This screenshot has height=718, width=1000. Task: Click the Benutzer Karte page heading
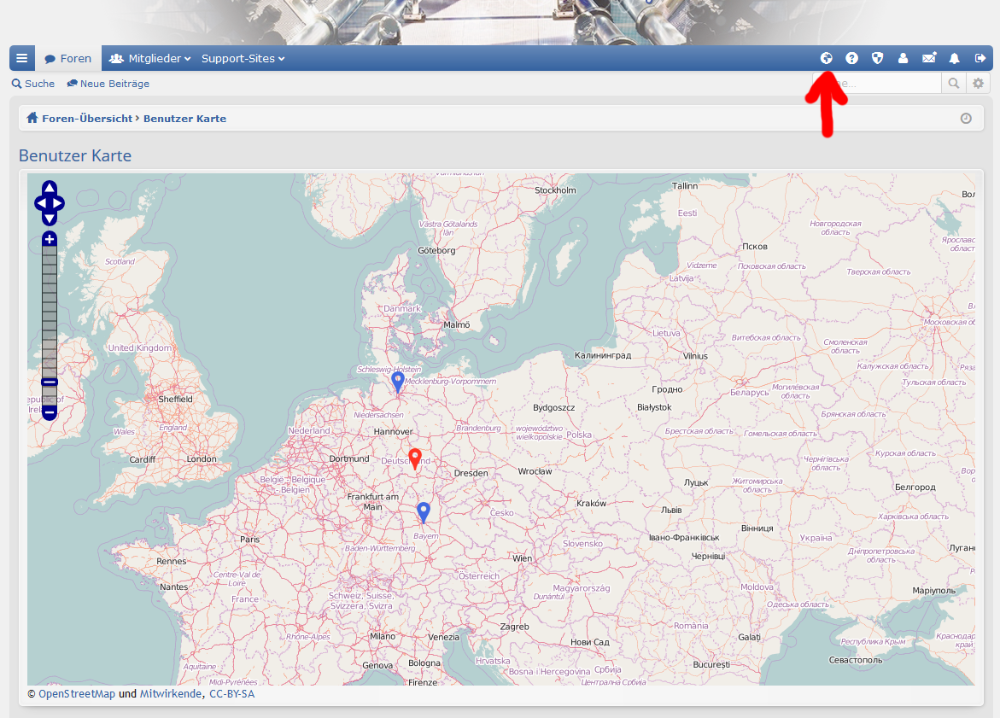pyautogui.click(x=75, y=156)
